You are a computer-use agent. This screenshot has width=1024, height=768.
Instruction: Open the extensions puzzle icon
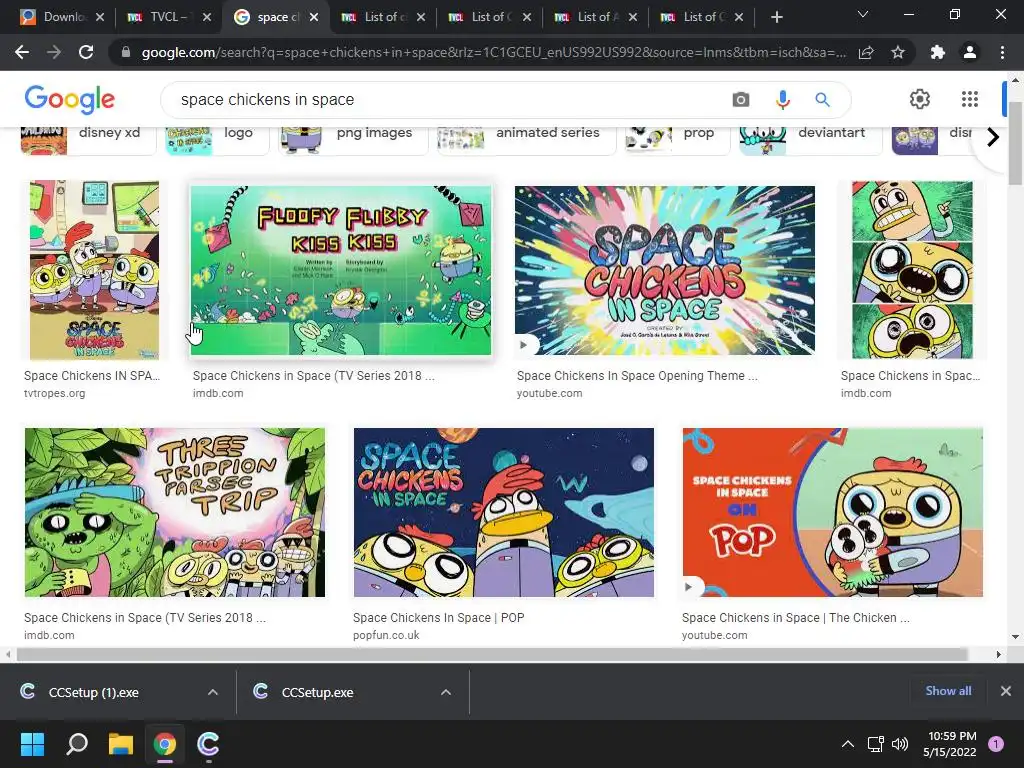coord(938,52)
